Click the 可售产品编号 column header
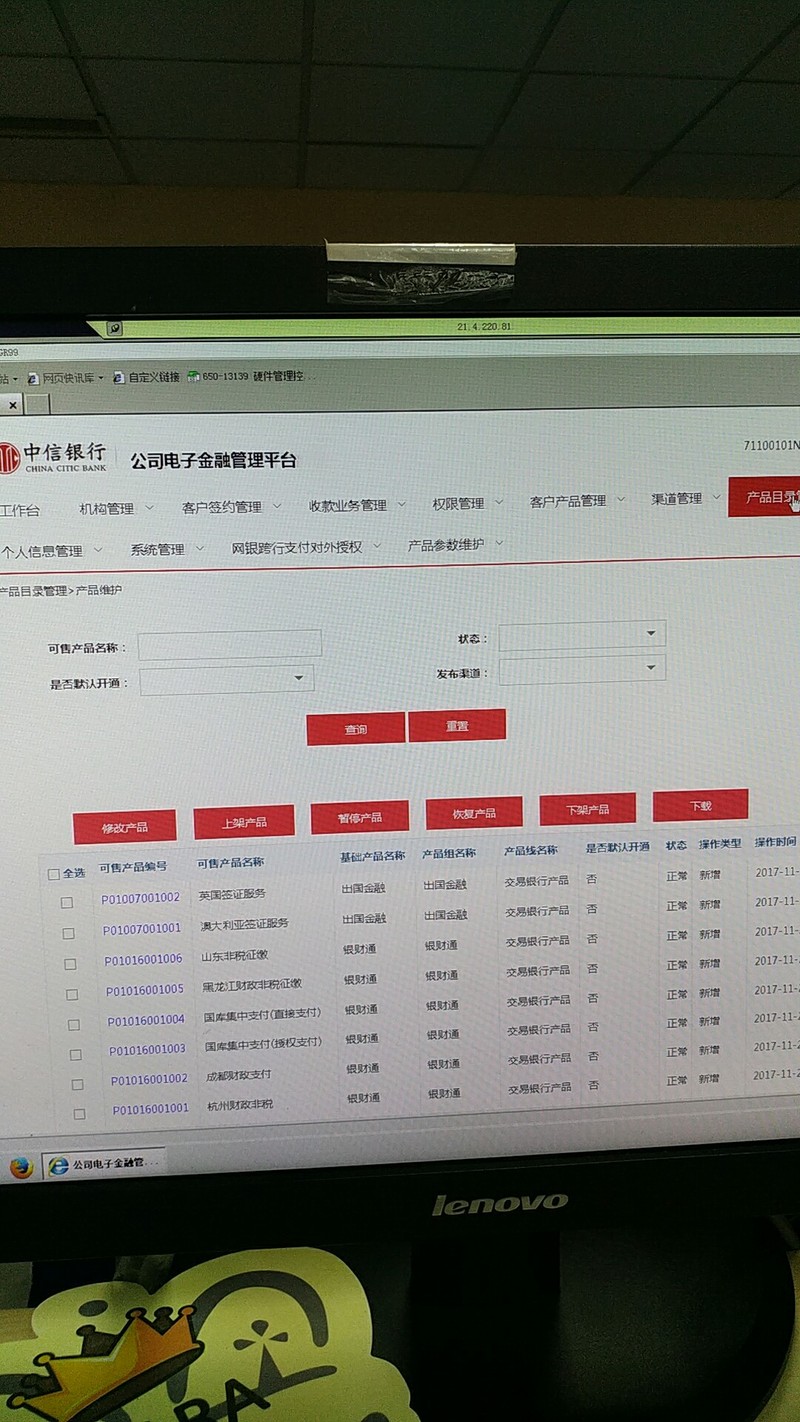This screenshot has height=1422, width=800. click(133, 867)
